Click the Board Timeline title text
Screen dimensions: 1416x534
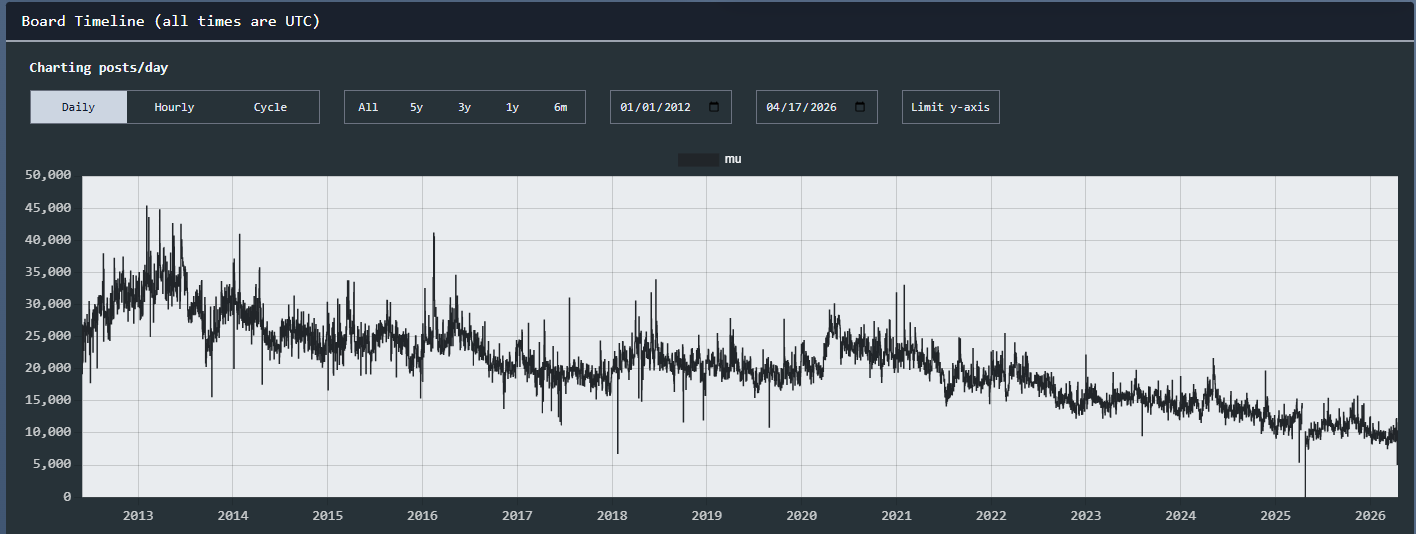point(170,21)
